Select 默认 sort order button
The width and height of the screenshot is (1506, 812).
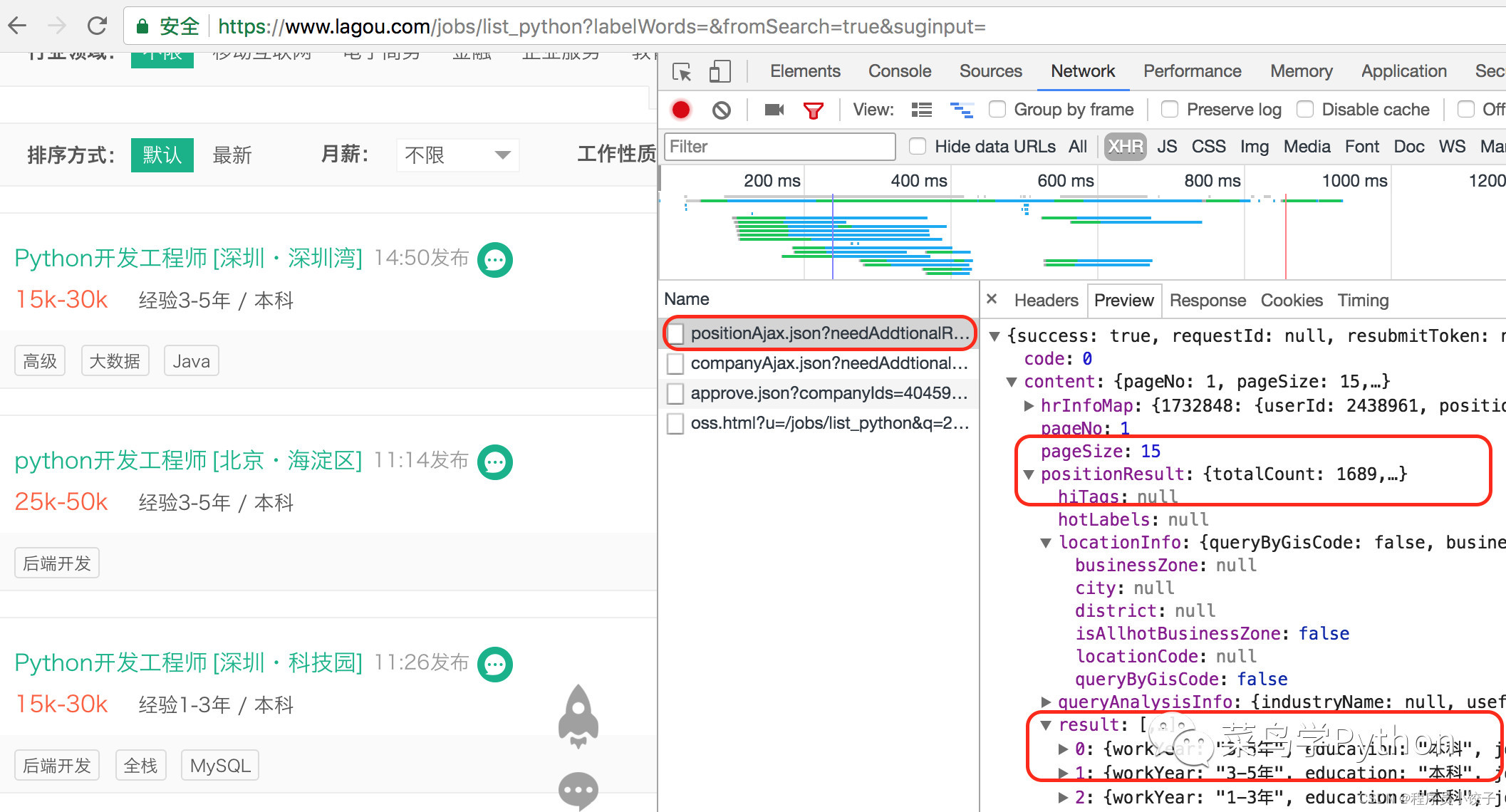point(162,155)
